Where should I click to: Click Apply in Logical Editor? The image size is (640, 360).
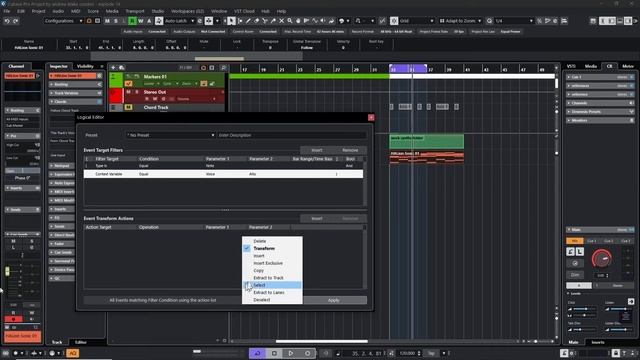[333, 300]
